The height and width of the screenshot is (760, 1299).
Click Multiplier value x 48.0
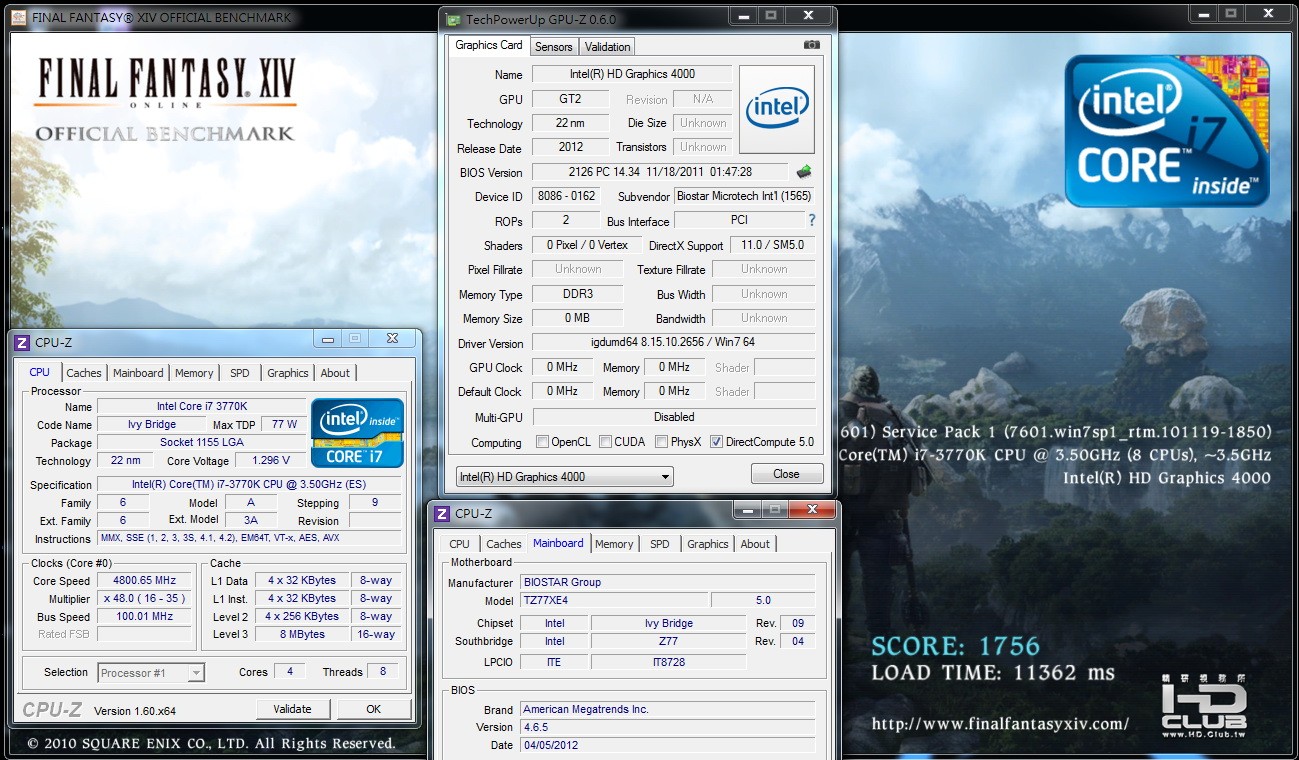click(x=146, y=599)
